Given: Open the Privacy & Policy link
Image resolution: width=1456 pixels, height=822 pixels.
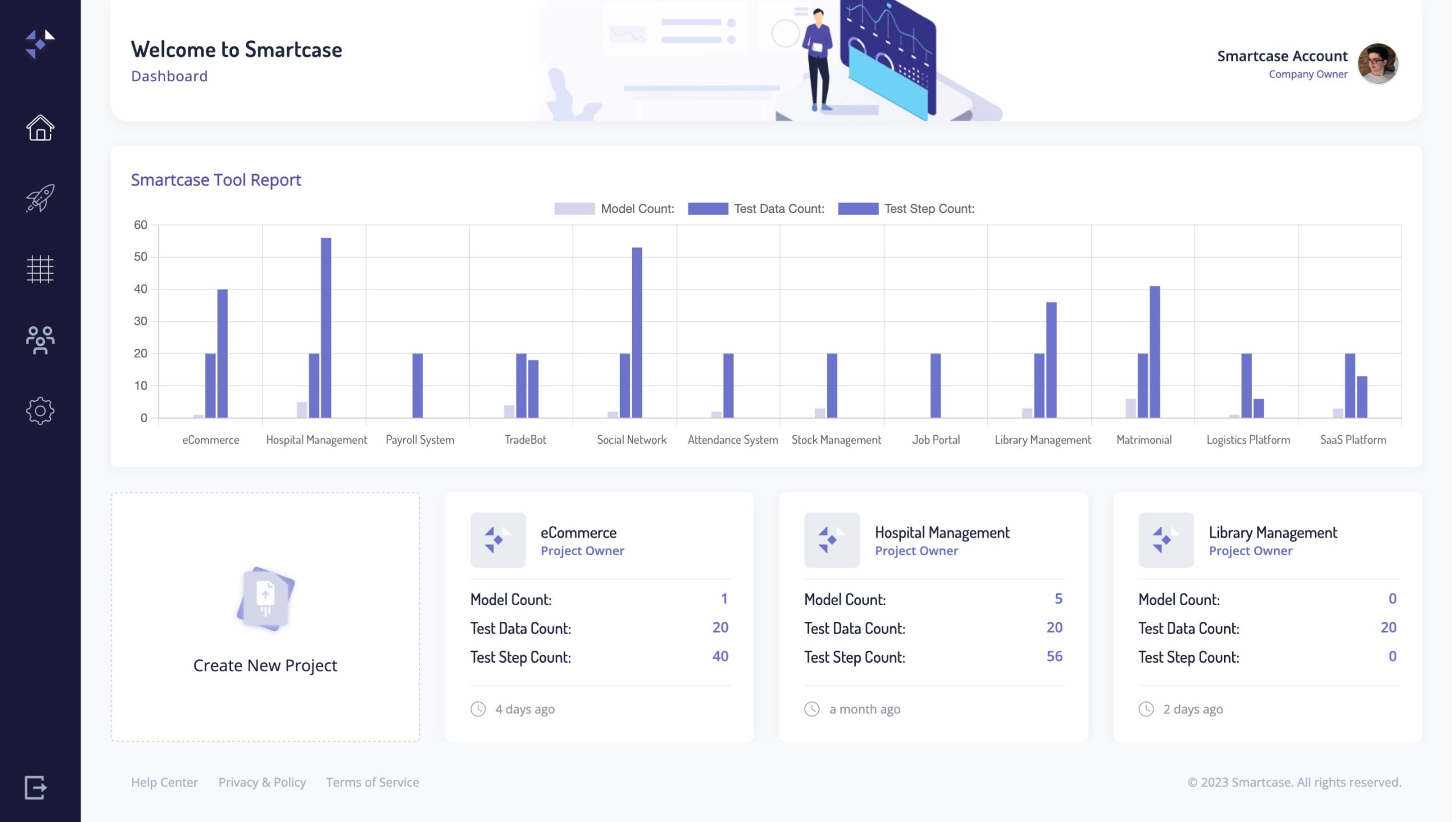Looking at the screenshot, I should click(x=262, y=782).
